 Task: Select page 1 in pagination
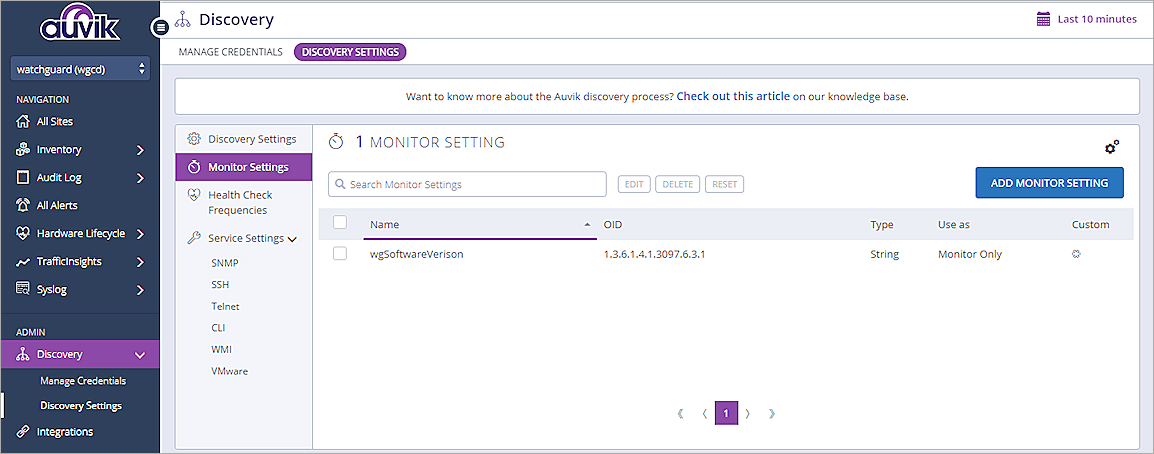point(726,414)
